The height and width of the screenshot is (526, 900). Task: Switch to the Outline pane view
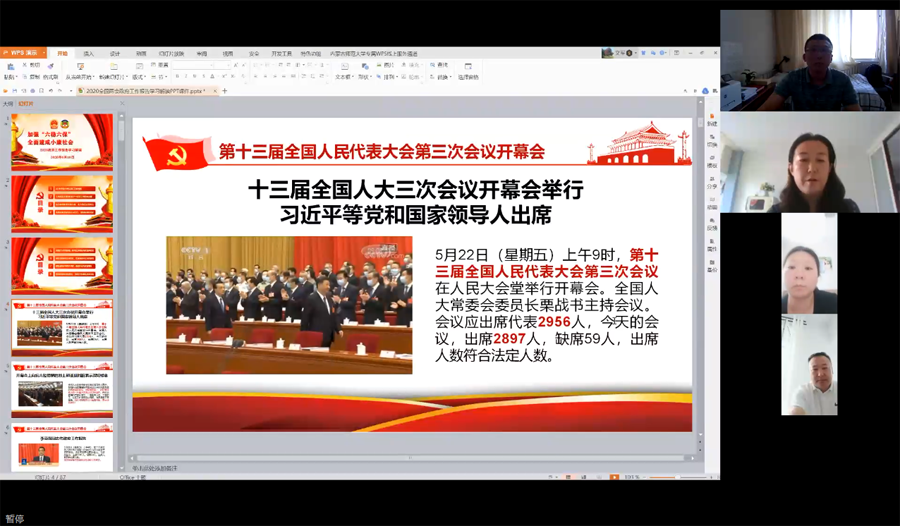(8, 103)
